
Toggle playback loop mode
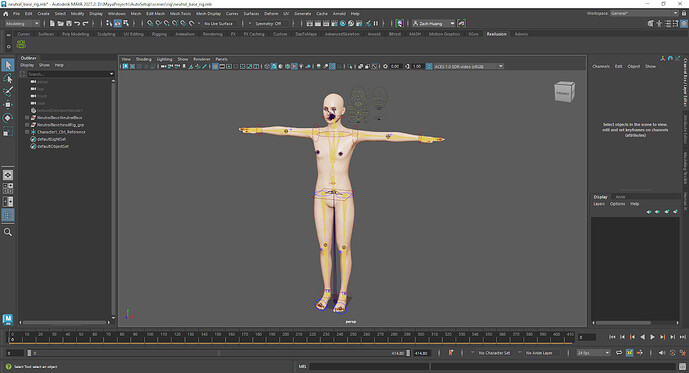pos(619,353)
